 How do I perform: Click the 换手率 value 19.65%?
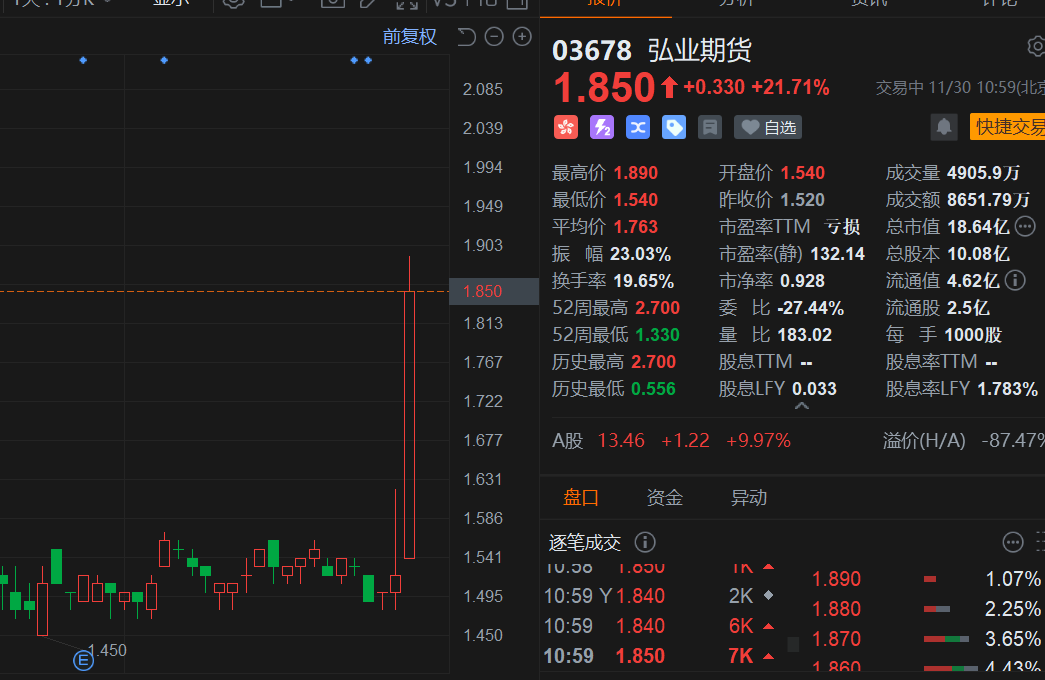click(x=644, y=281)
